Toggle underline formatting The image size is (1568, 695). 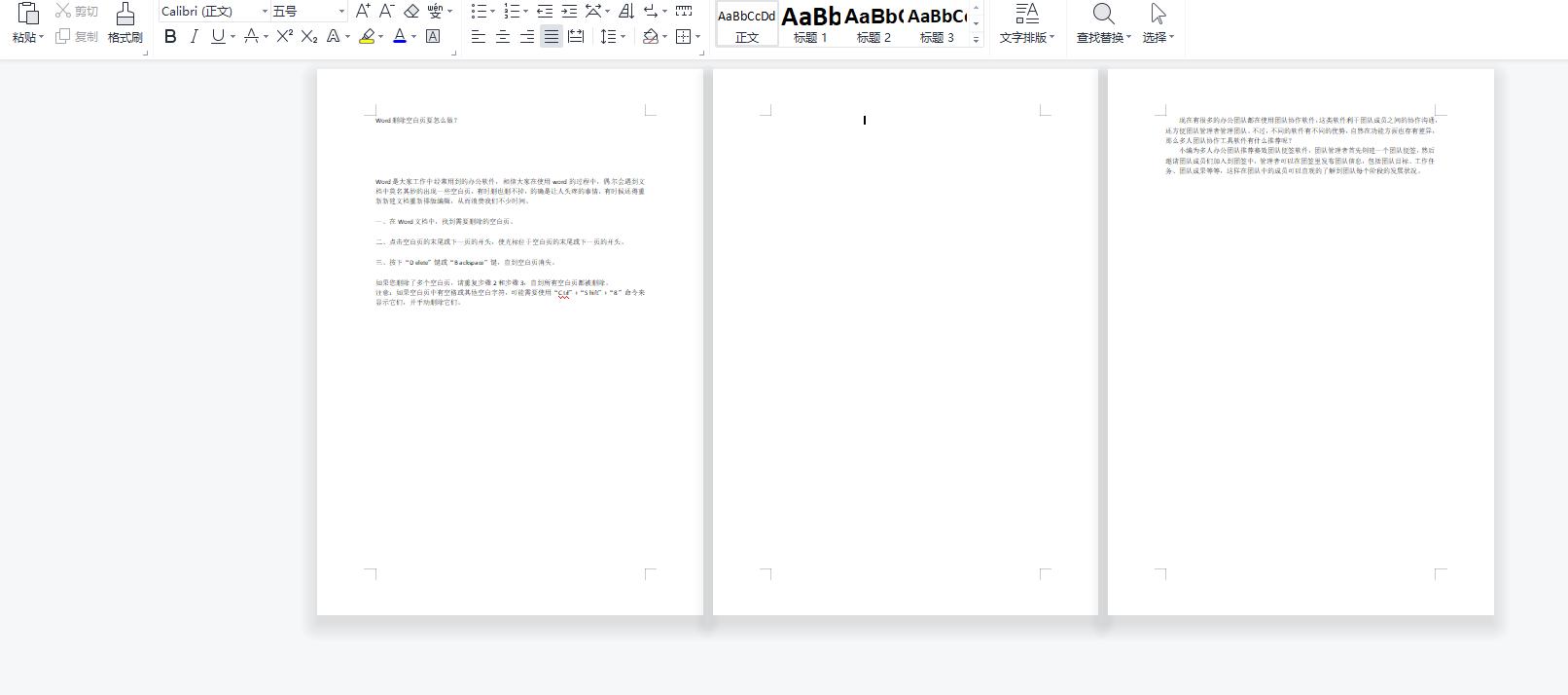(x=218, y=36)
